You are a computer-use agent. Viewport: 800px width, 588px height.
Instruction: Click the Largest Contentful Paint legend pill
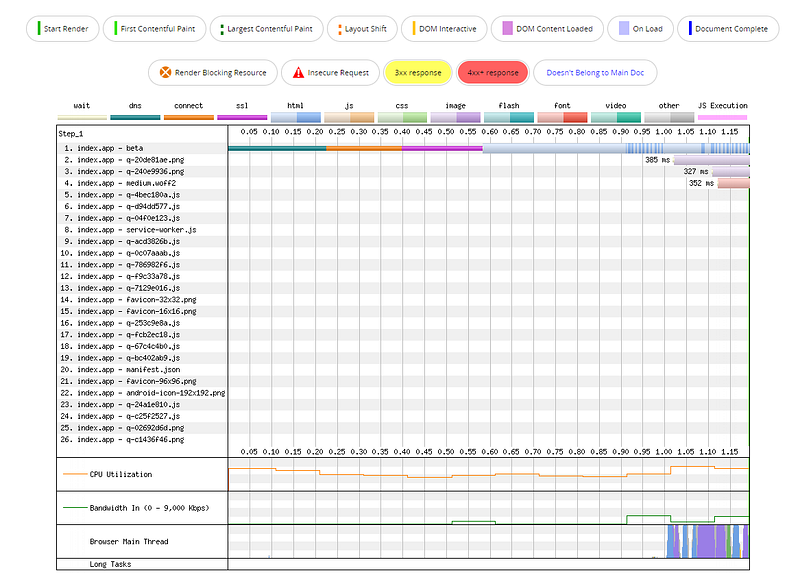[x=267, y=29]
